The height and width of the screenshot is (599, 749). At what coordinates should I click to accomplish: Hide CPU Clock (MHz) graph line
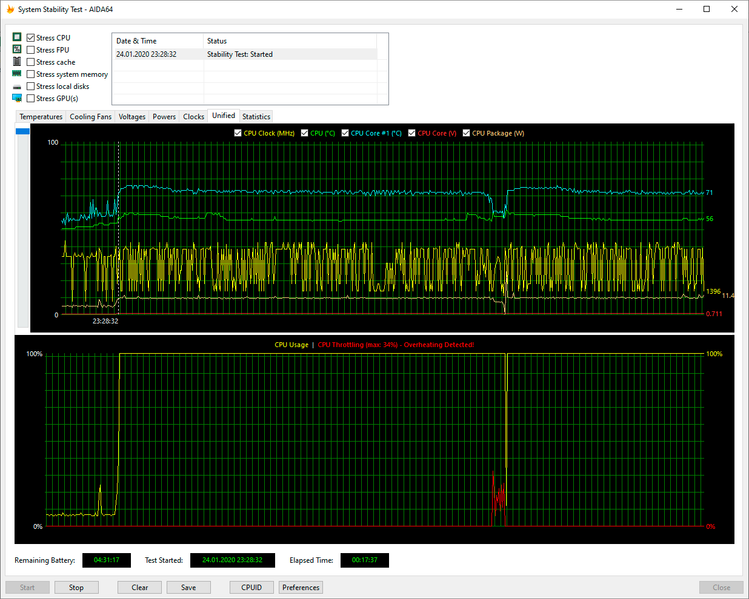(238, 133)
